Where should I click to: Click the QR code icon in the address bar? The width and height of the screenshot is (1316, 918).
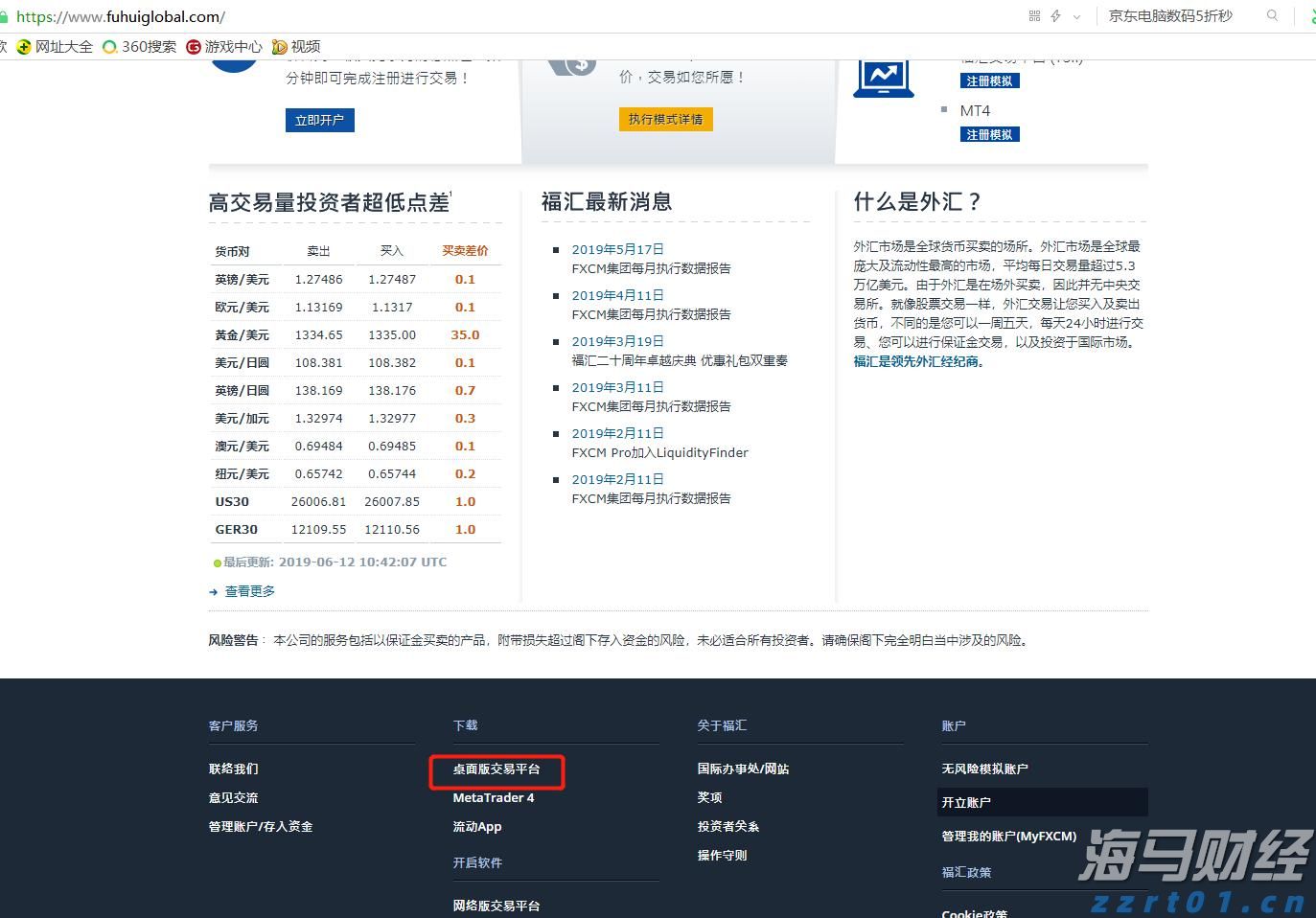[x=1033, y=15]
